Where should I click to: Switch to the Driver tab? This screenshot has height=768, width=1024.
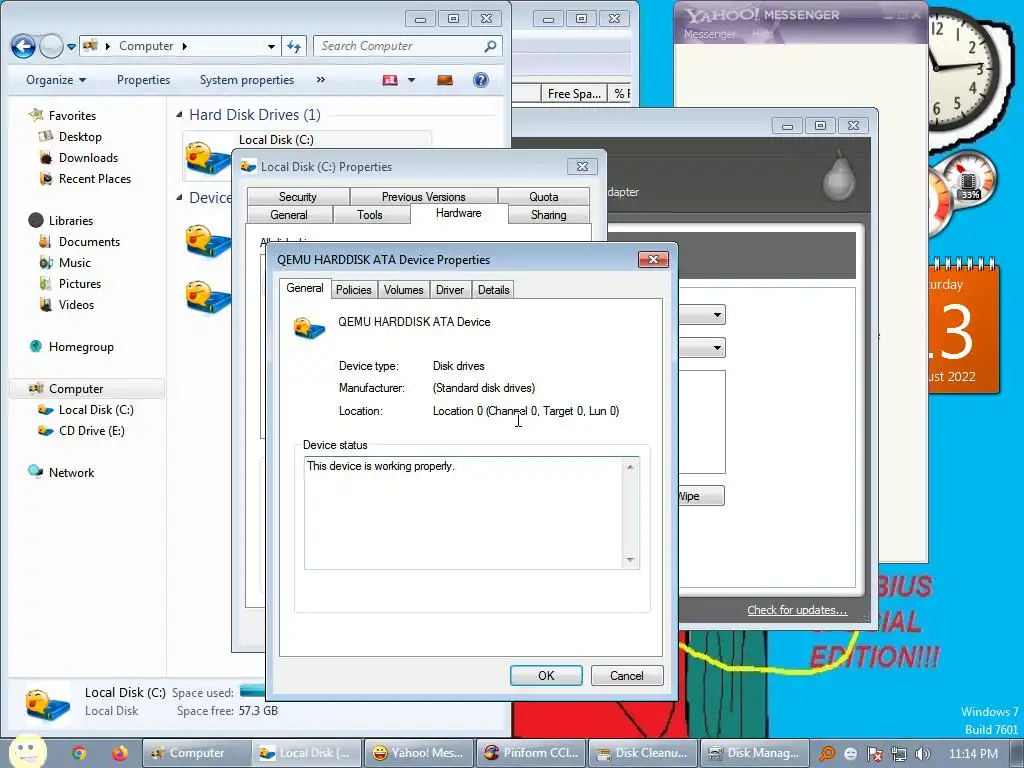[x=450, y=289]
